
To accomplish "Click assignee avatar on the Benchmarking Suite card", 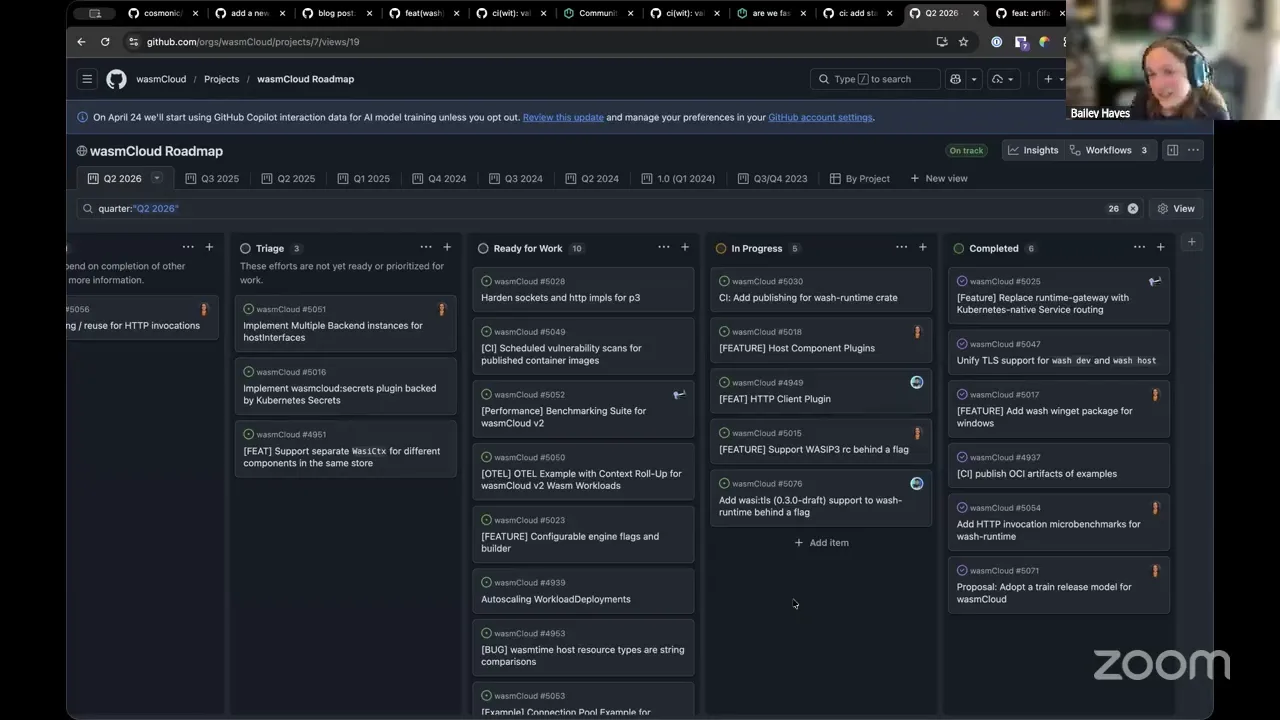I will pyautogui.click(x=679, y=395).
